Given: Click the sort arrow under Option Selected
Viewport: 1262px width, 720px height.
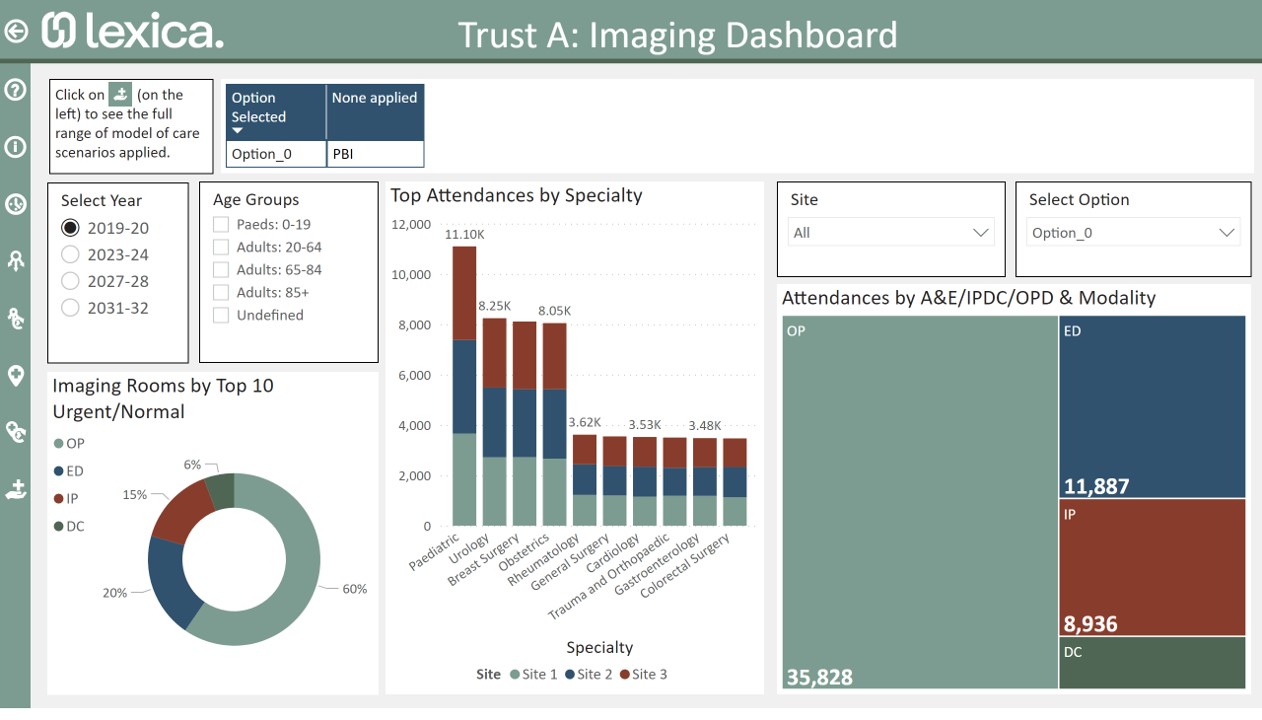Looking at the screenshot, I should click(238, 131).
